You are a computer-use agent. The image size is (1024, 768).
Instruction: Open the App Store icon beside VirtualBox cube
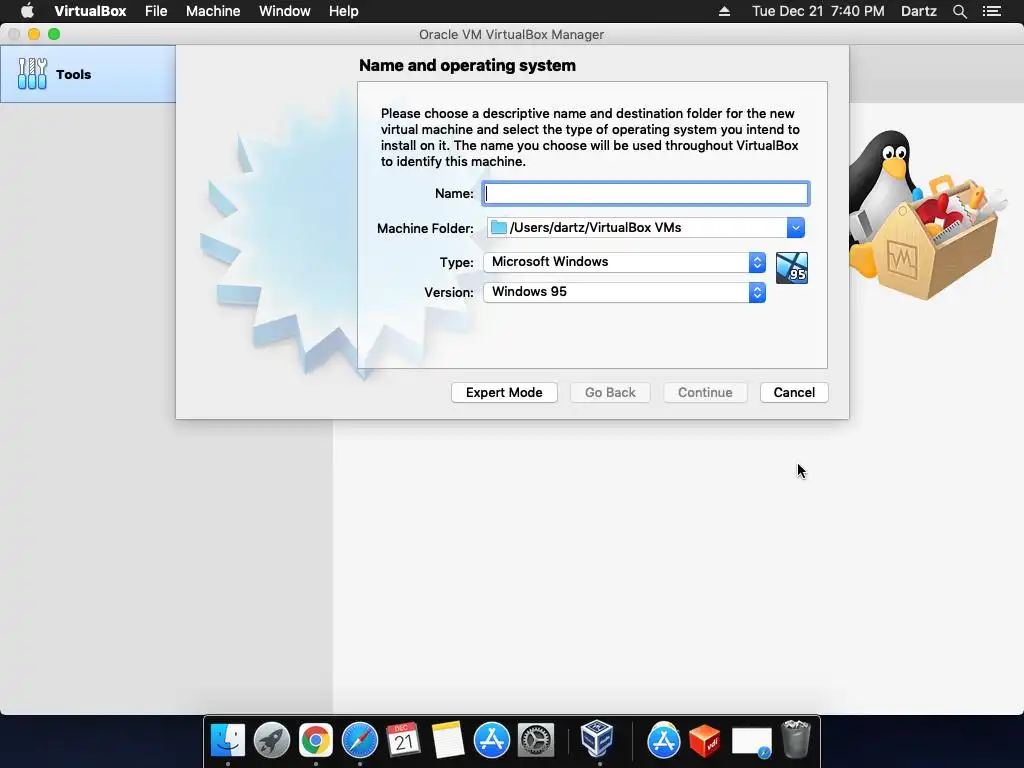coord(664,740)
